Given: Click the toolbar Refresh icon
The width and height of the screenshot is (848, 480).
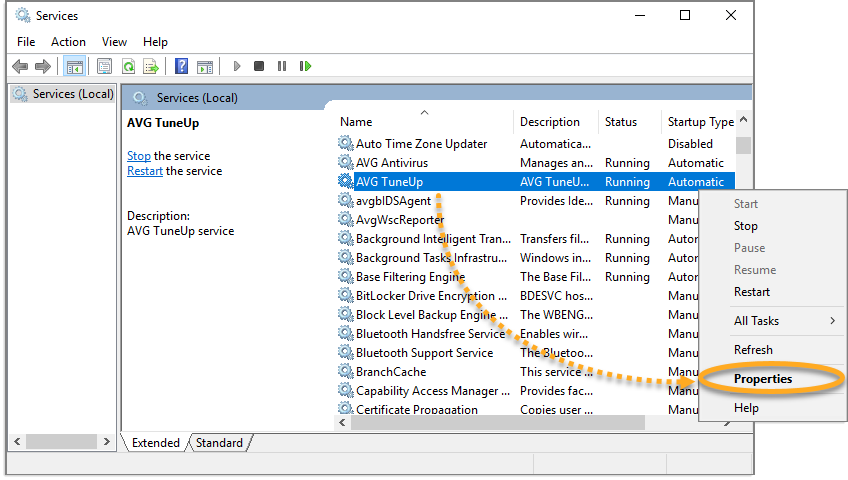Looking at the screenshot, I should [x=128, y=66].
